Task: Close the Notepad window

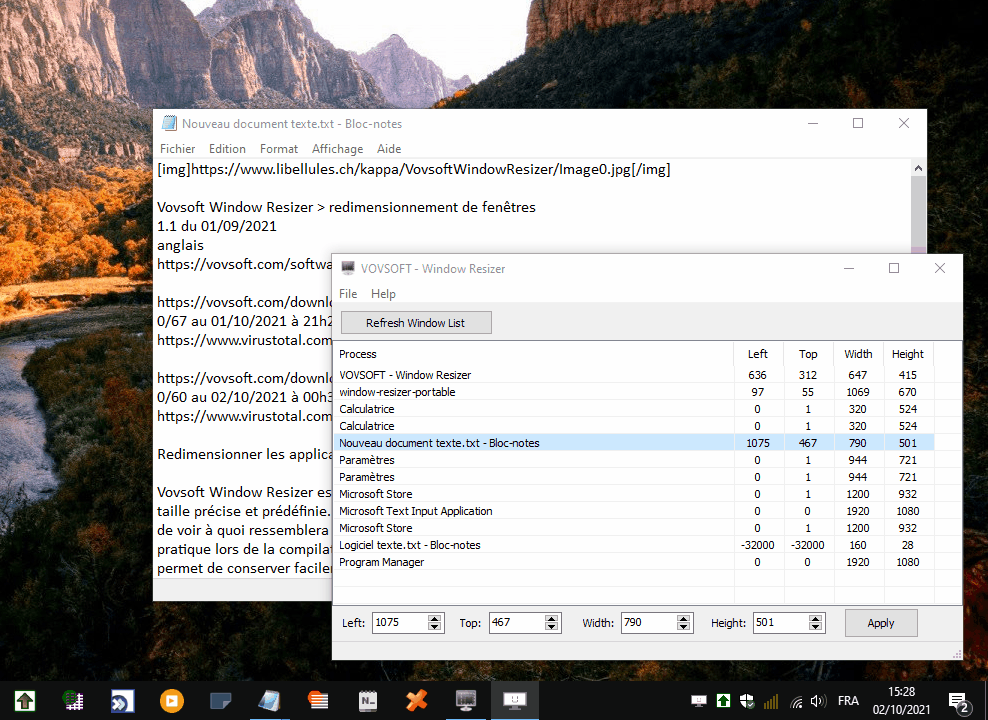Action: coord(904,123)
